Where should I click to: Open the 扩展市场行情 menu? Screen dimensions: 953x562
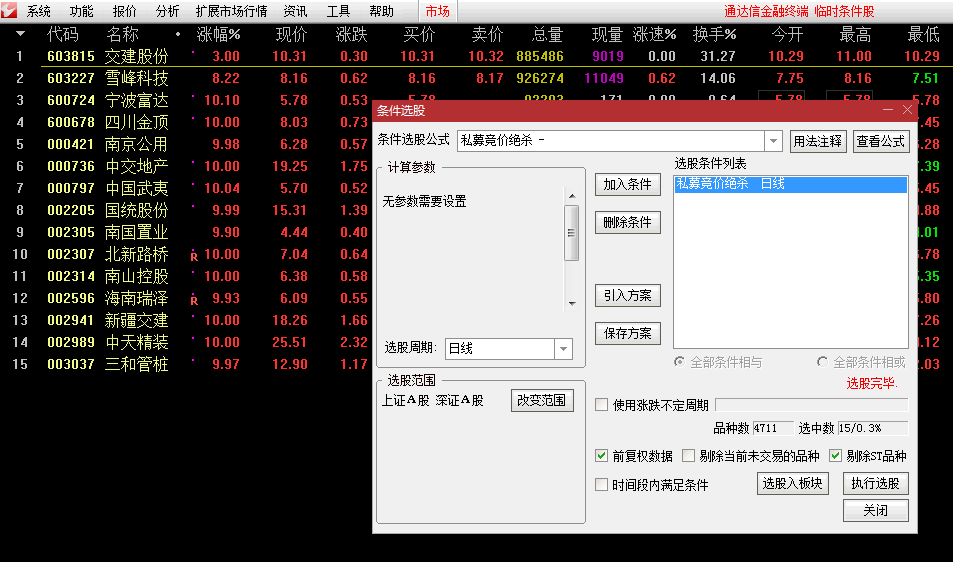pos(232,11)
